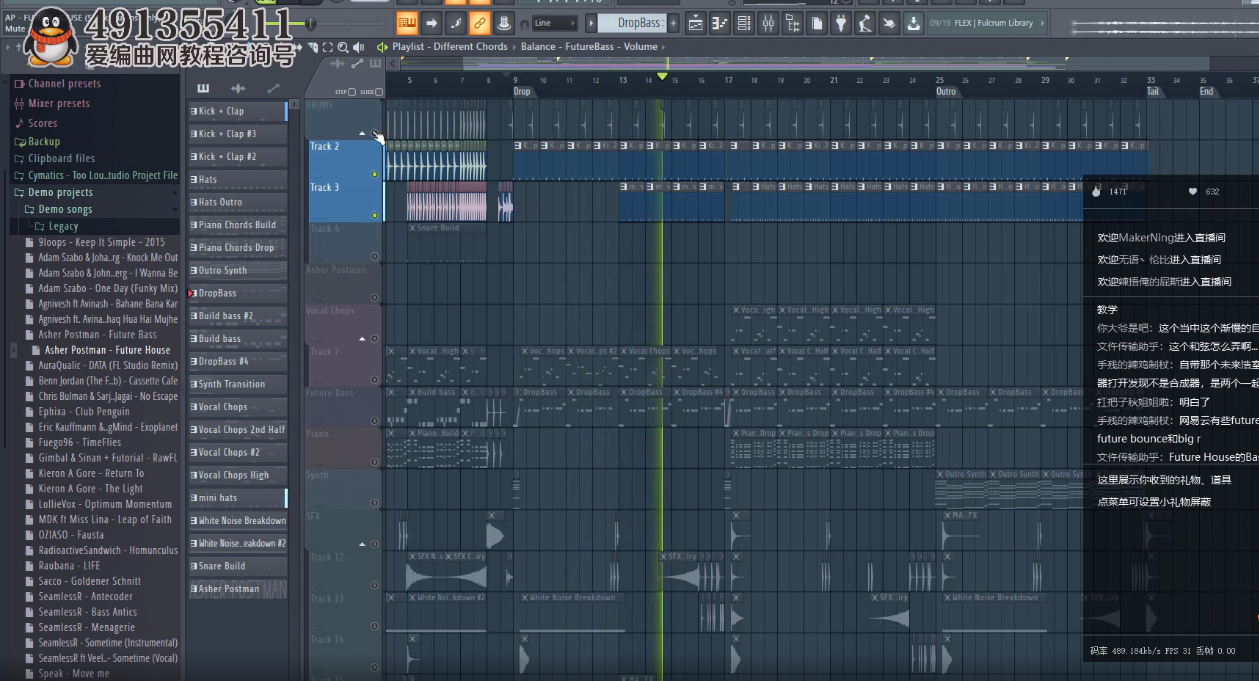Open the Mixer window from toolbar
The height and width of the screenshot is (681, 1259).
(768, 23)
